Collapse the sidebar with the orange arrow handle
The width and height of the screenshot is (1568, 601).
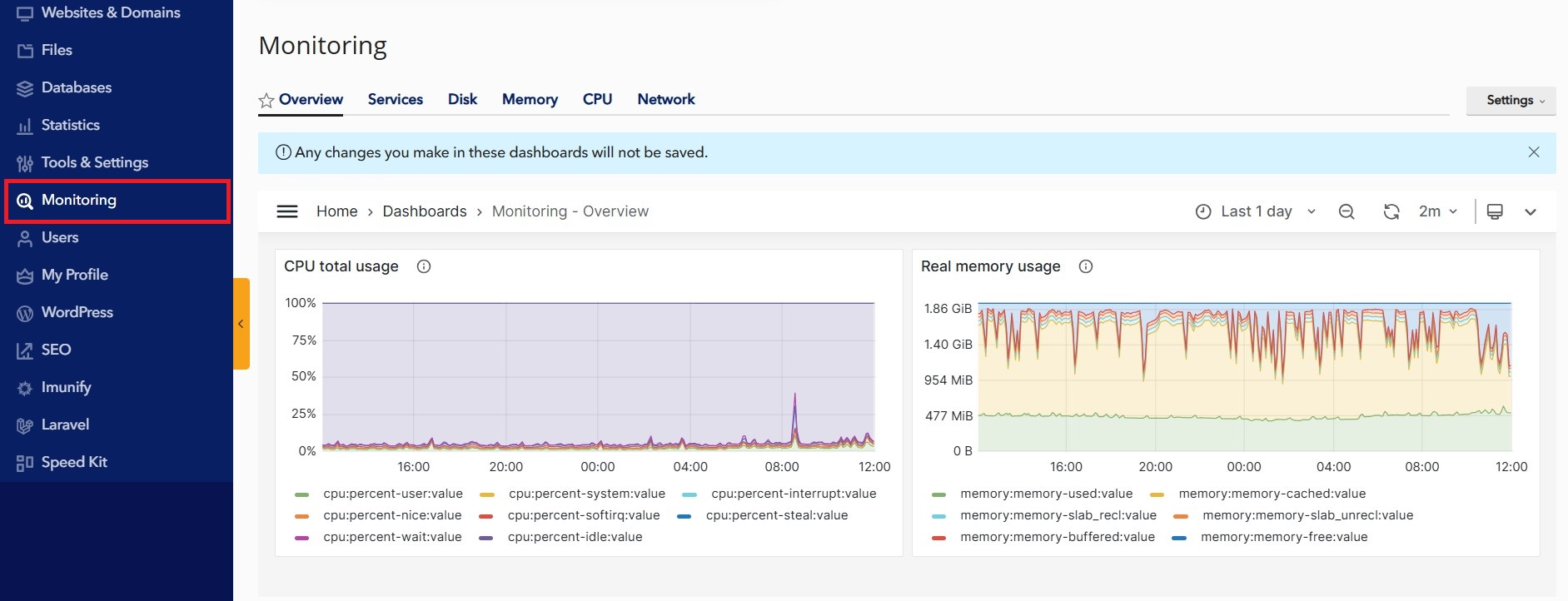tap(241, 324)
